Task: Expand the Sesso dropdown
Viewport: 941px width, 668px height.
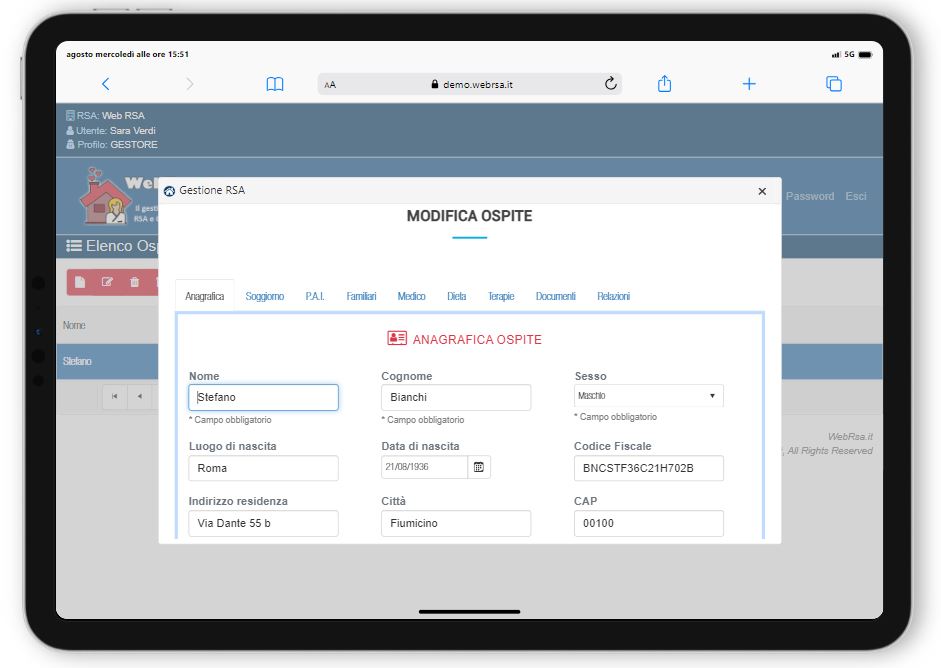Action: pos(648,396)
